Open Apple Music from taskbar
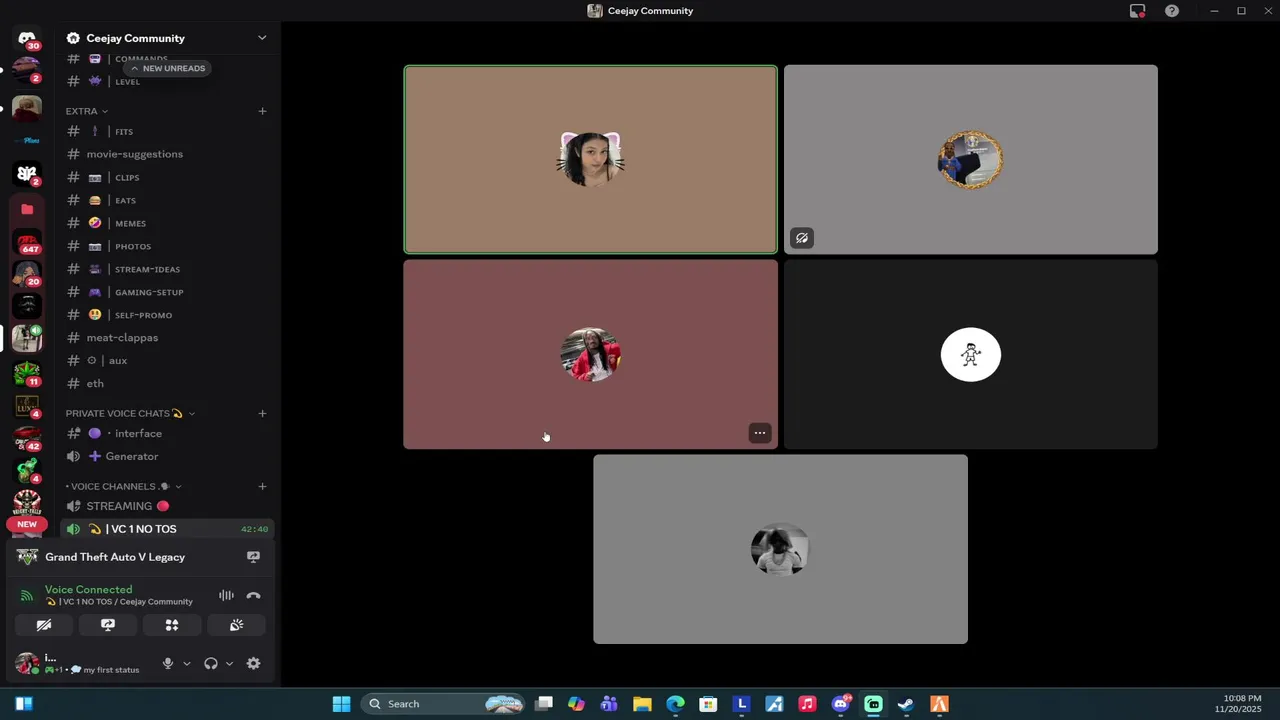1280x720 pixels. point(807,704)
